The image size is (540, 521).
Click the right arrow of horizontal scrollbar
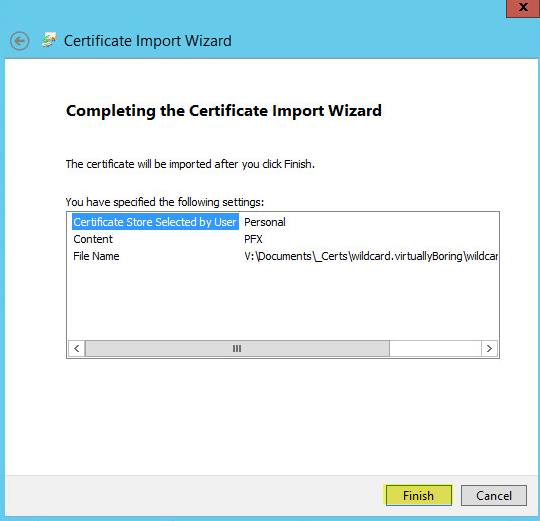(489, 348)
